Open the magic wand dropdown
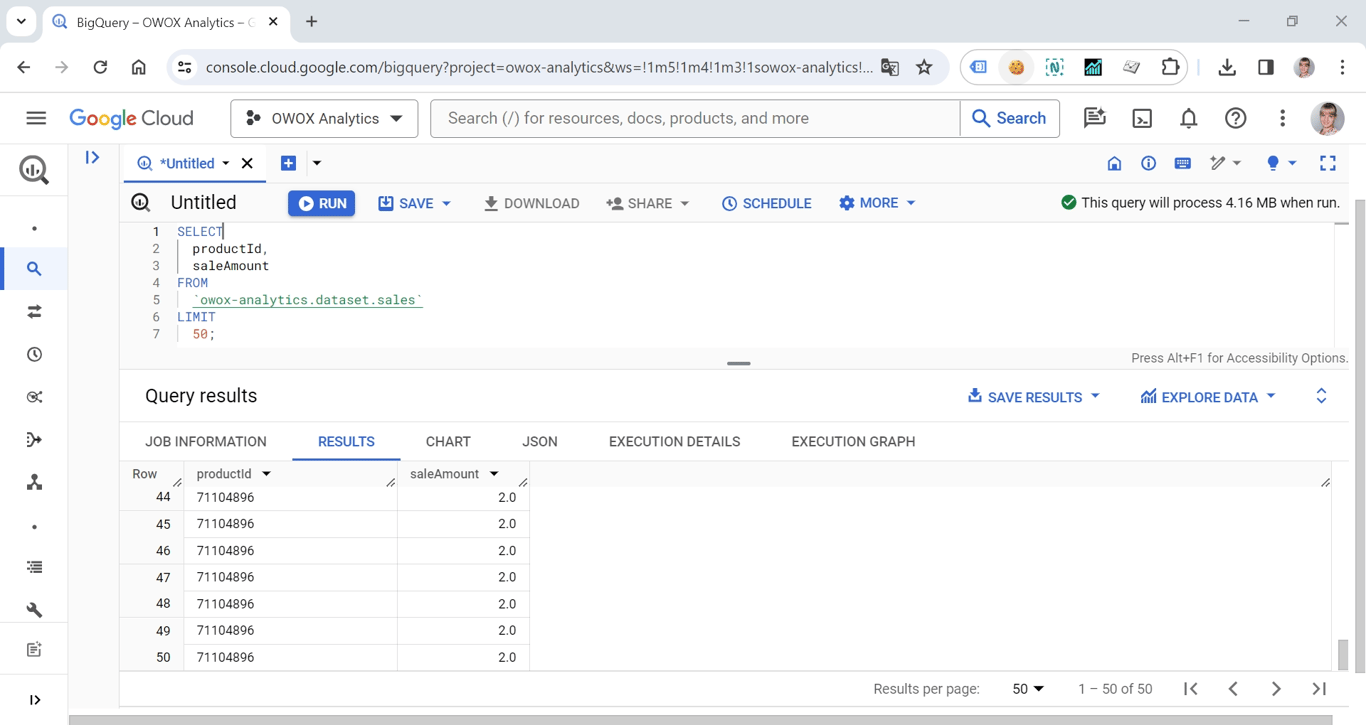The width and height of the screenshot is (1366, 725). 1225,163
